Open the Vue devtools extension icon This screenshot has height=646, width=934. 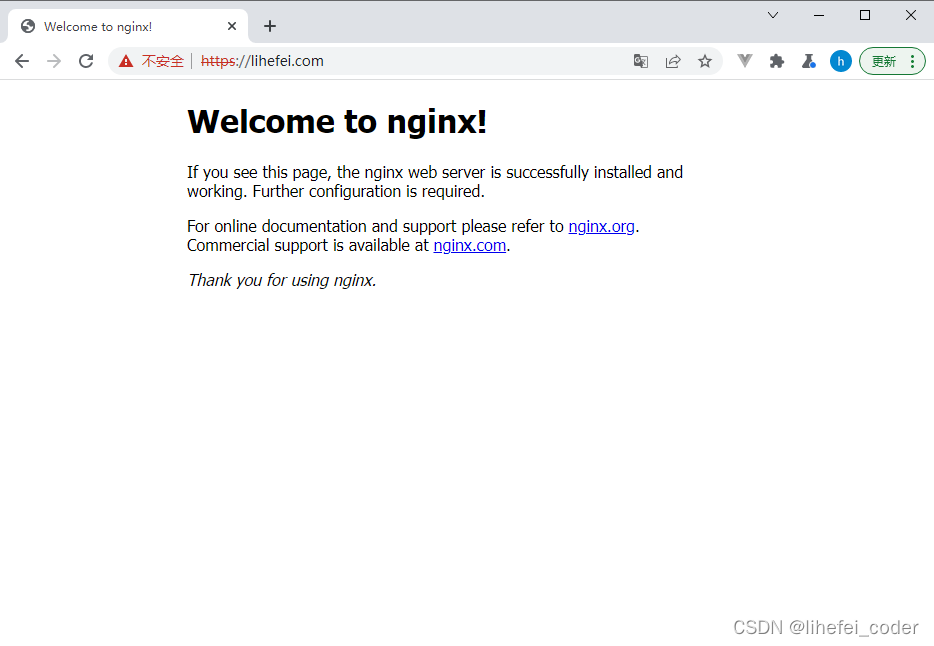745,61
